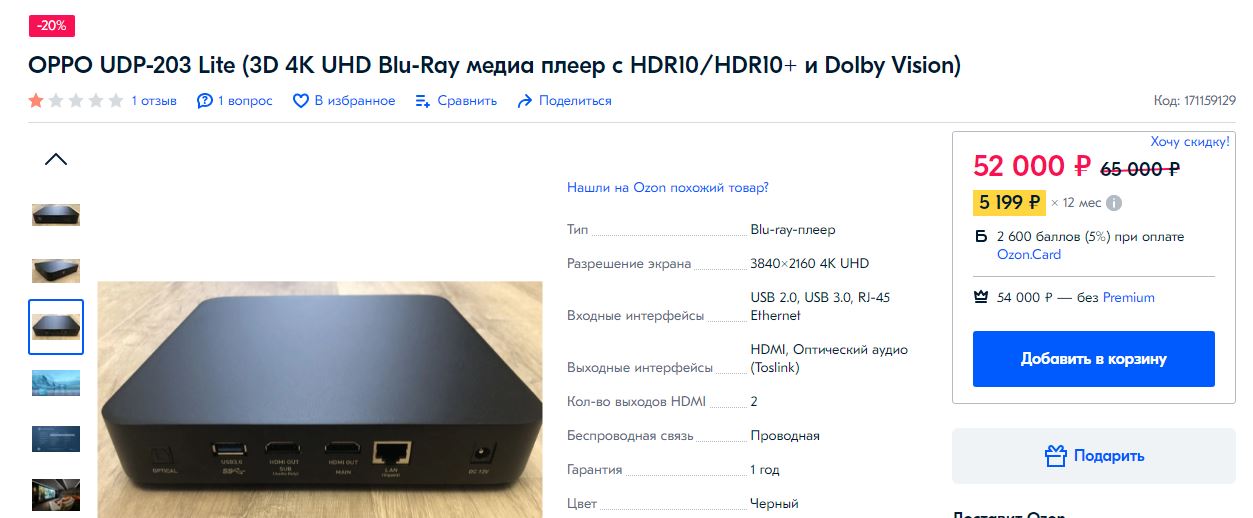Open the Нашли на Ozon похожий товар link
The width and height of the screenshot is (1253, 518).
coord(668,187)
